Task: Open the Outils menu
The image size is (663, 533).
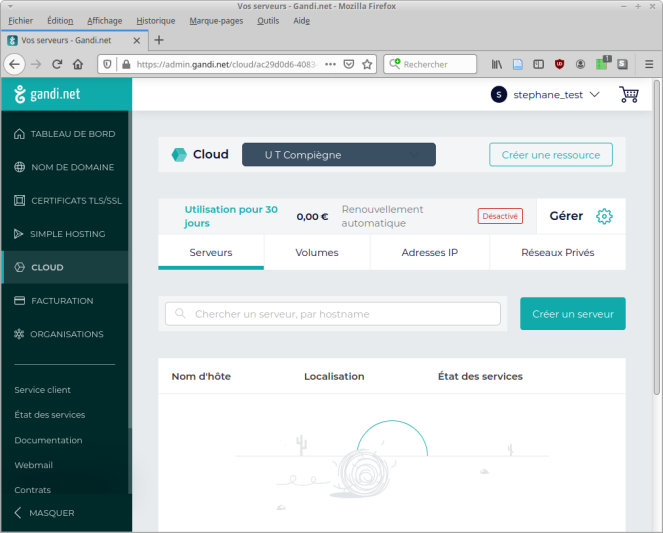Action: [x=268, y=21]
